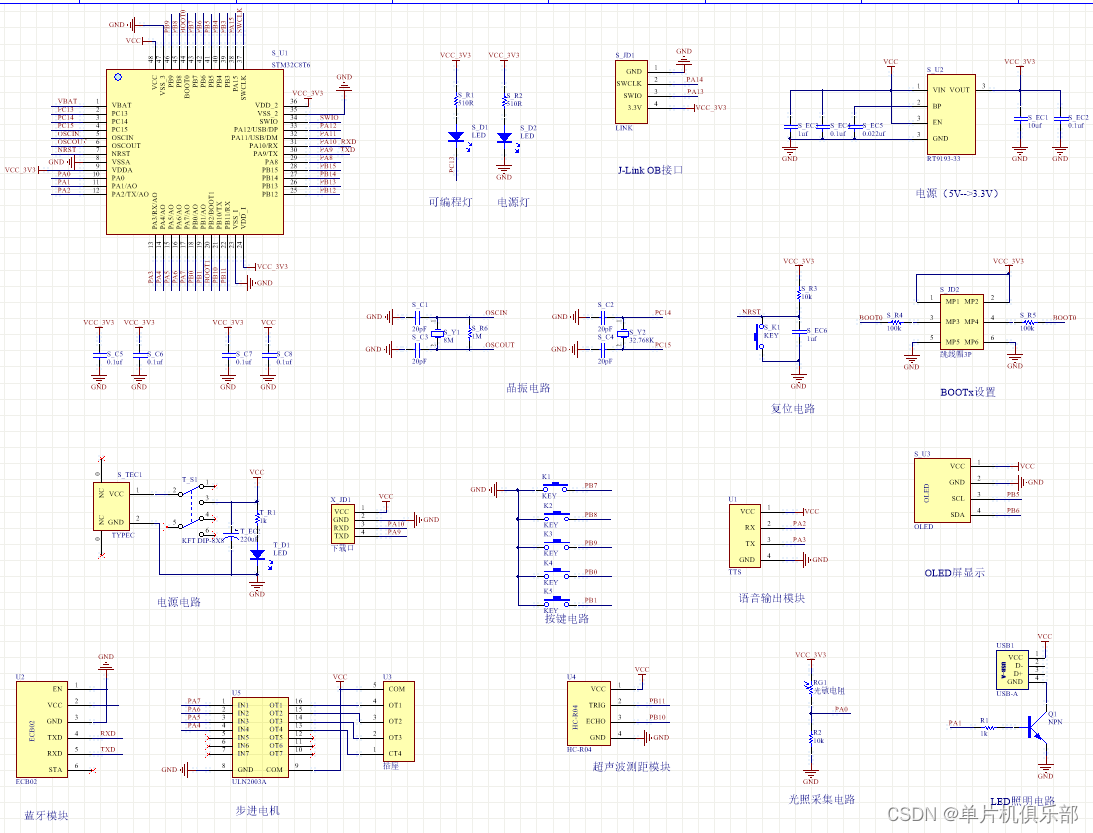
Task: Click the Q1 NPN transistor
Action: click(1038, 728)
